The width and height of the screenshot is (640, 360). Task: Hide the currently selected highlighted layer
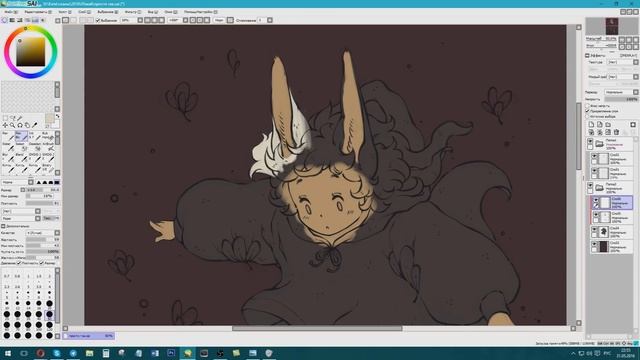[x=596, y=200]
